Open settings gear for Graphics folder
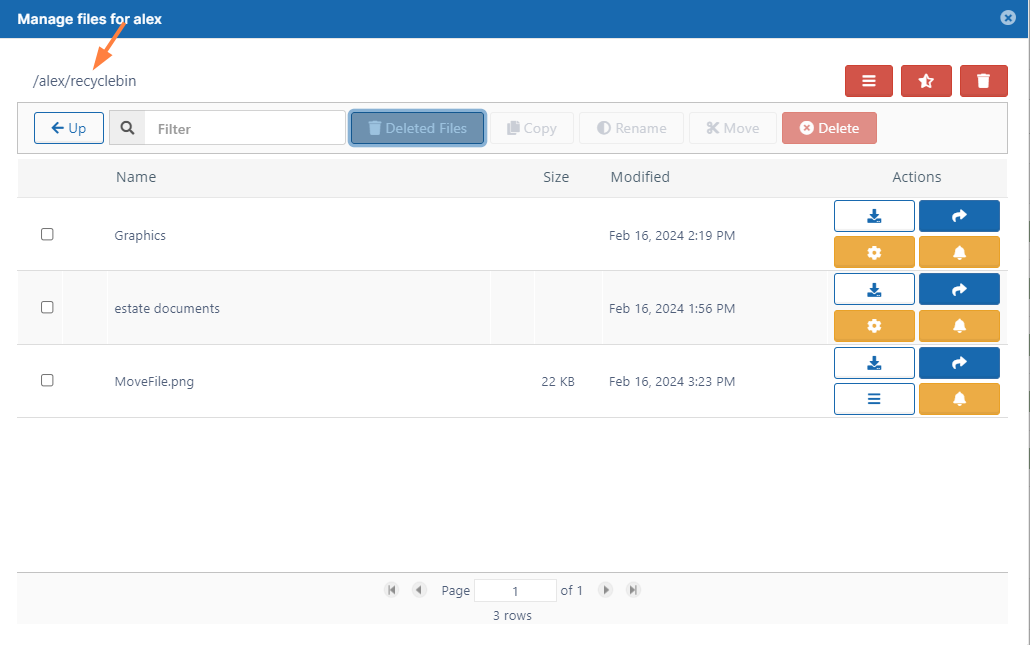The height and width of the screenshot is (645, 1030). [x=874, y=252]
